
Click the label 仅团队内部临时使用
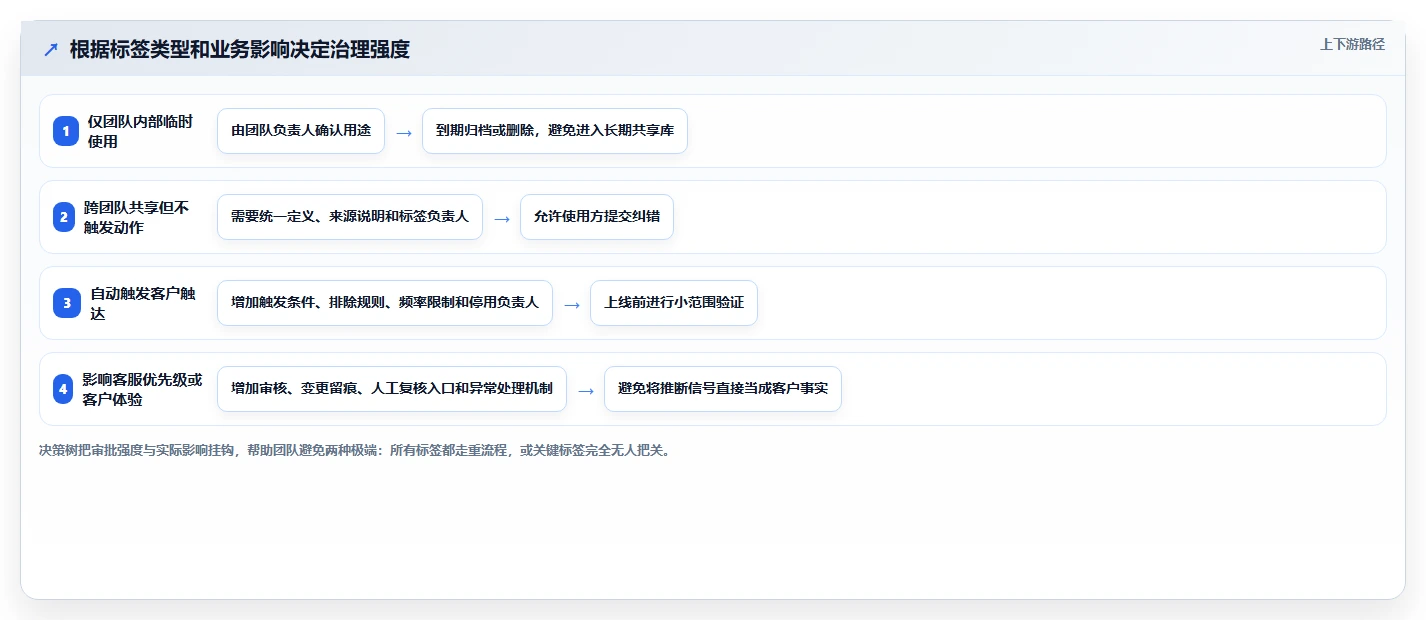point(140,131)
